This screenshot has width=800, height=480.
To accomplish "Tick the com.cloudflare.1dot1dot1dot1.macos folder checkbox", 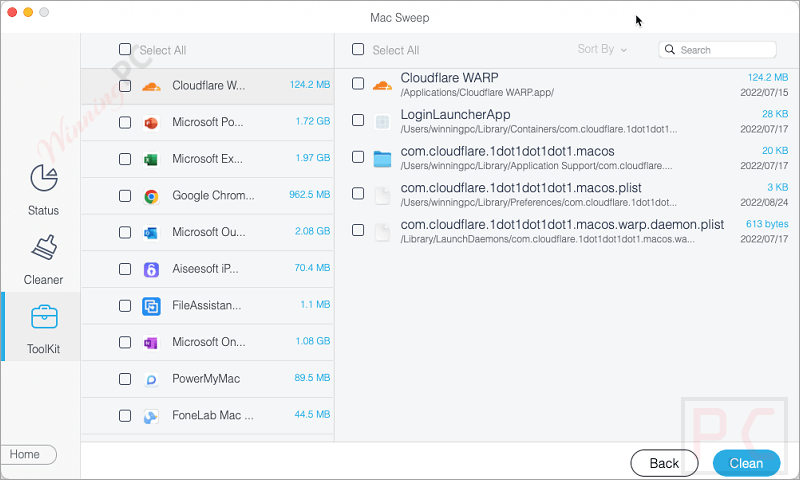I will click(358, 157).
